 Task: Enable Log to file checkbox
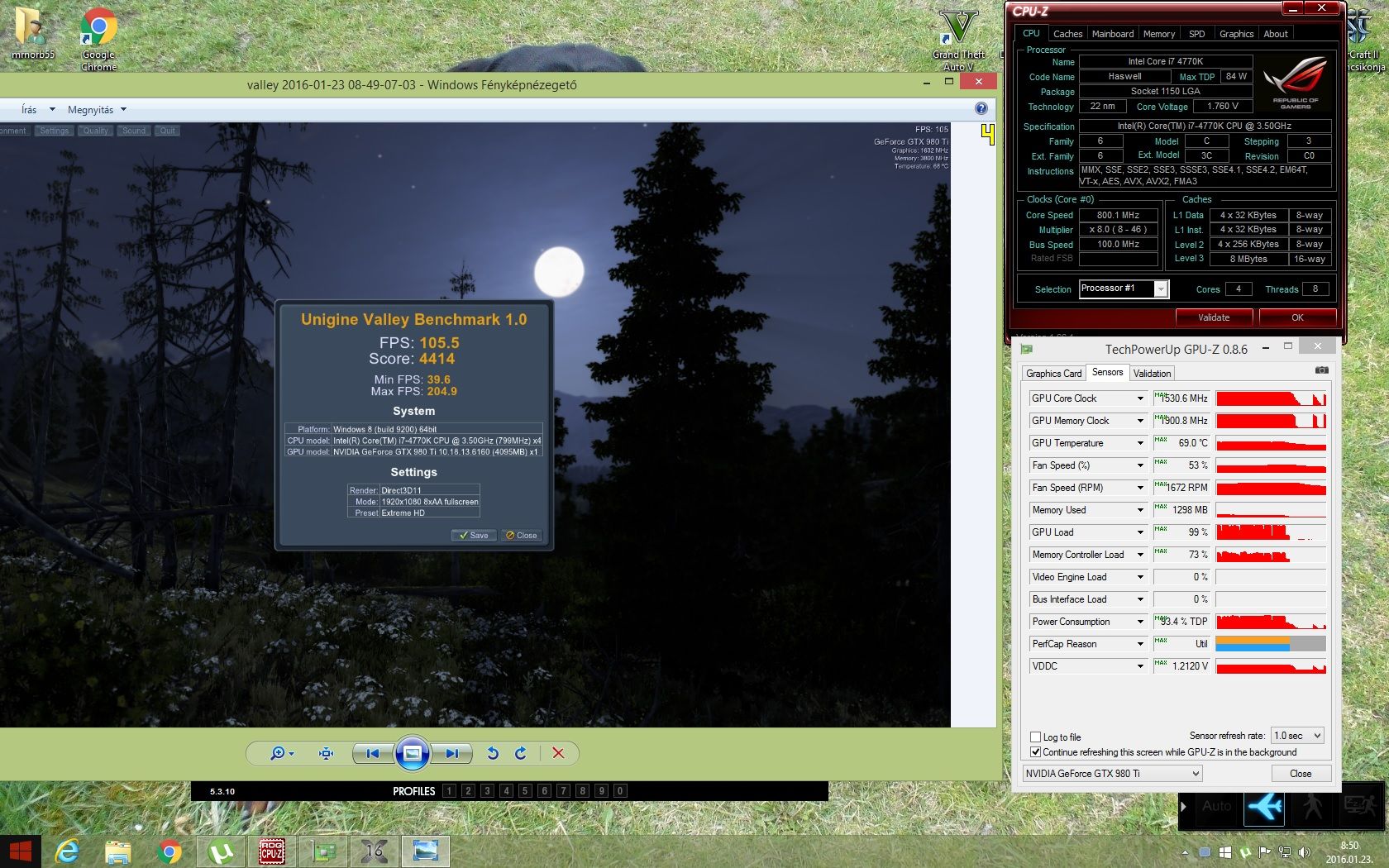(x=1035, y=737)
